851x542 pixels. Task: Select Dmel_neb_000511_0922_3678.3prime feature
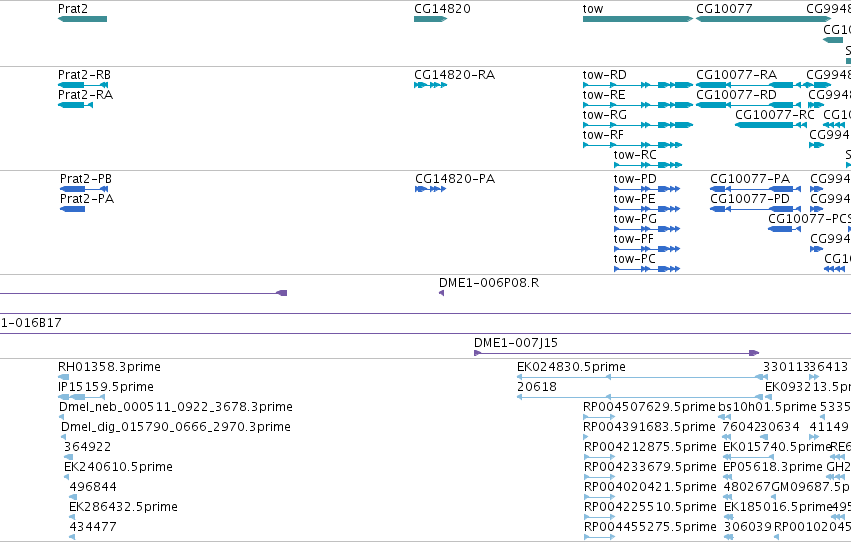(x=61, y=417)
